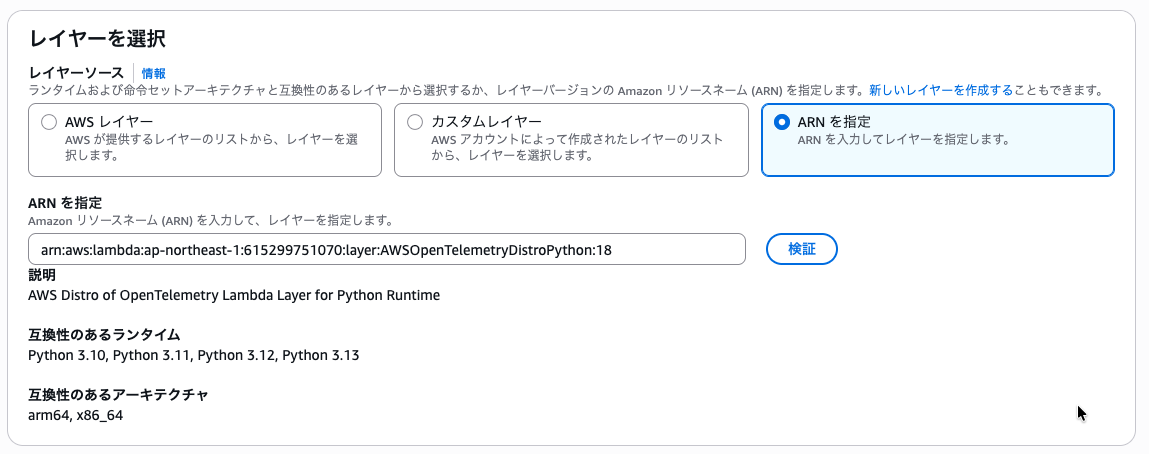Click the Amazon リソースネーム helper text under ARN を指定

(209, 220)
